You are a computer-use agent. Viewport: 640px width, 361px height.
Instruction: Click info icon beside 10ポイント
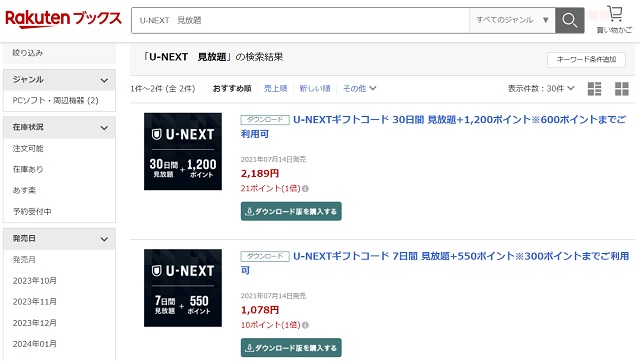coord(305,325)
